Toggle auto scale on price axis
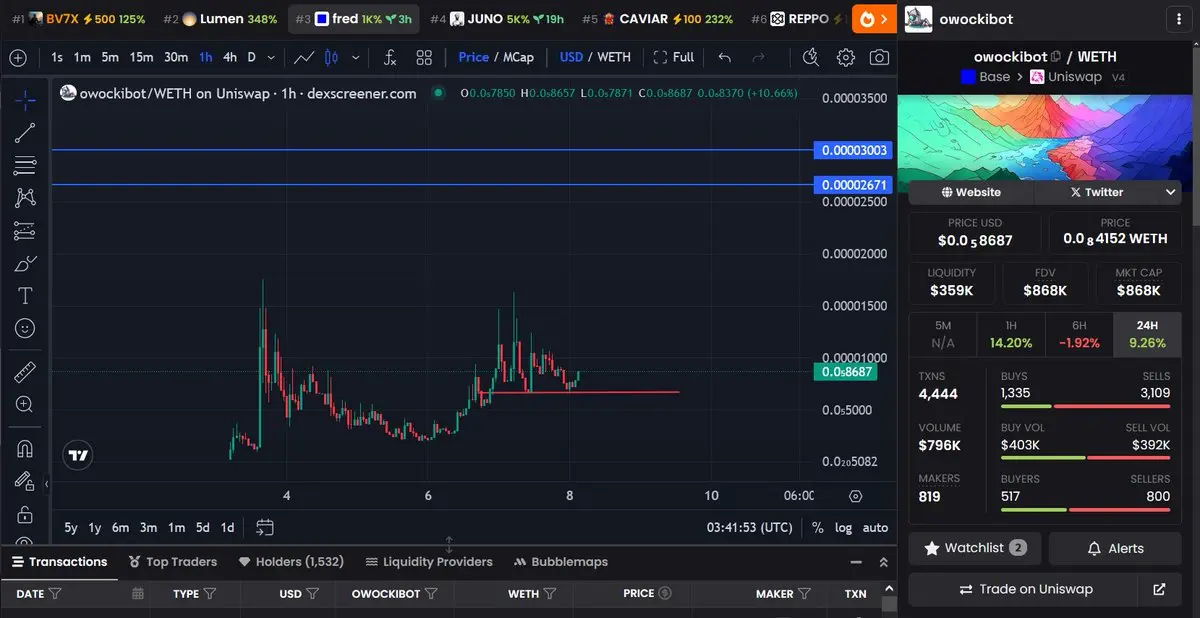1200x618 pixels. click(x=875, y=527)
